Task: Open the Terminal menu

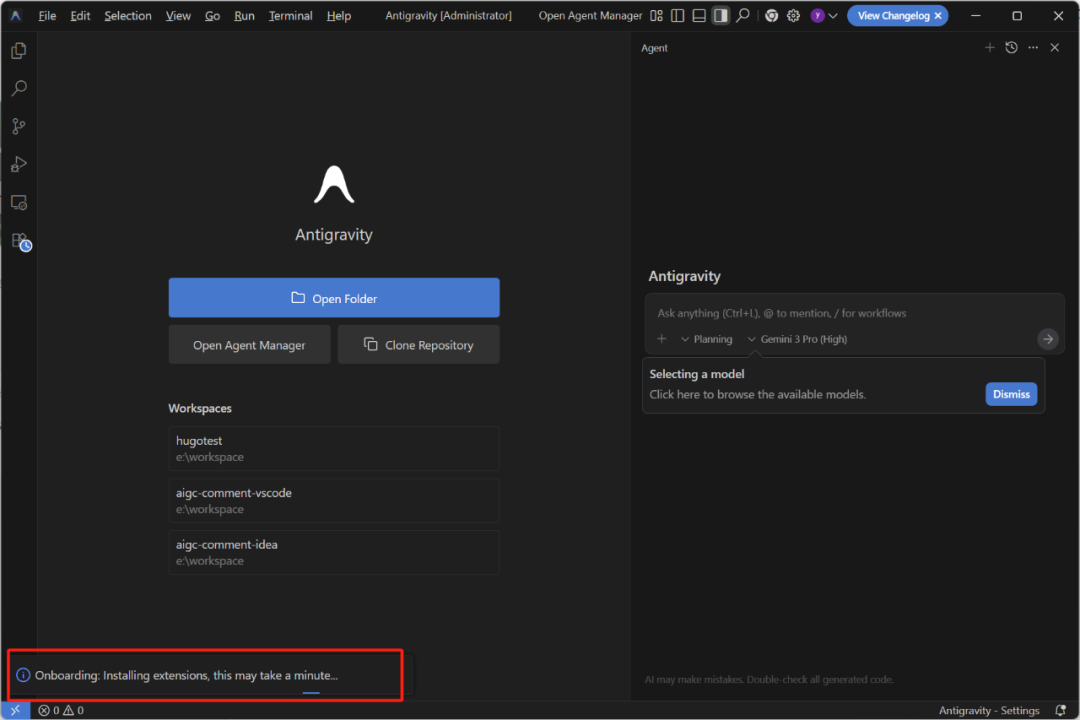Action: click(x=290, y=15)
